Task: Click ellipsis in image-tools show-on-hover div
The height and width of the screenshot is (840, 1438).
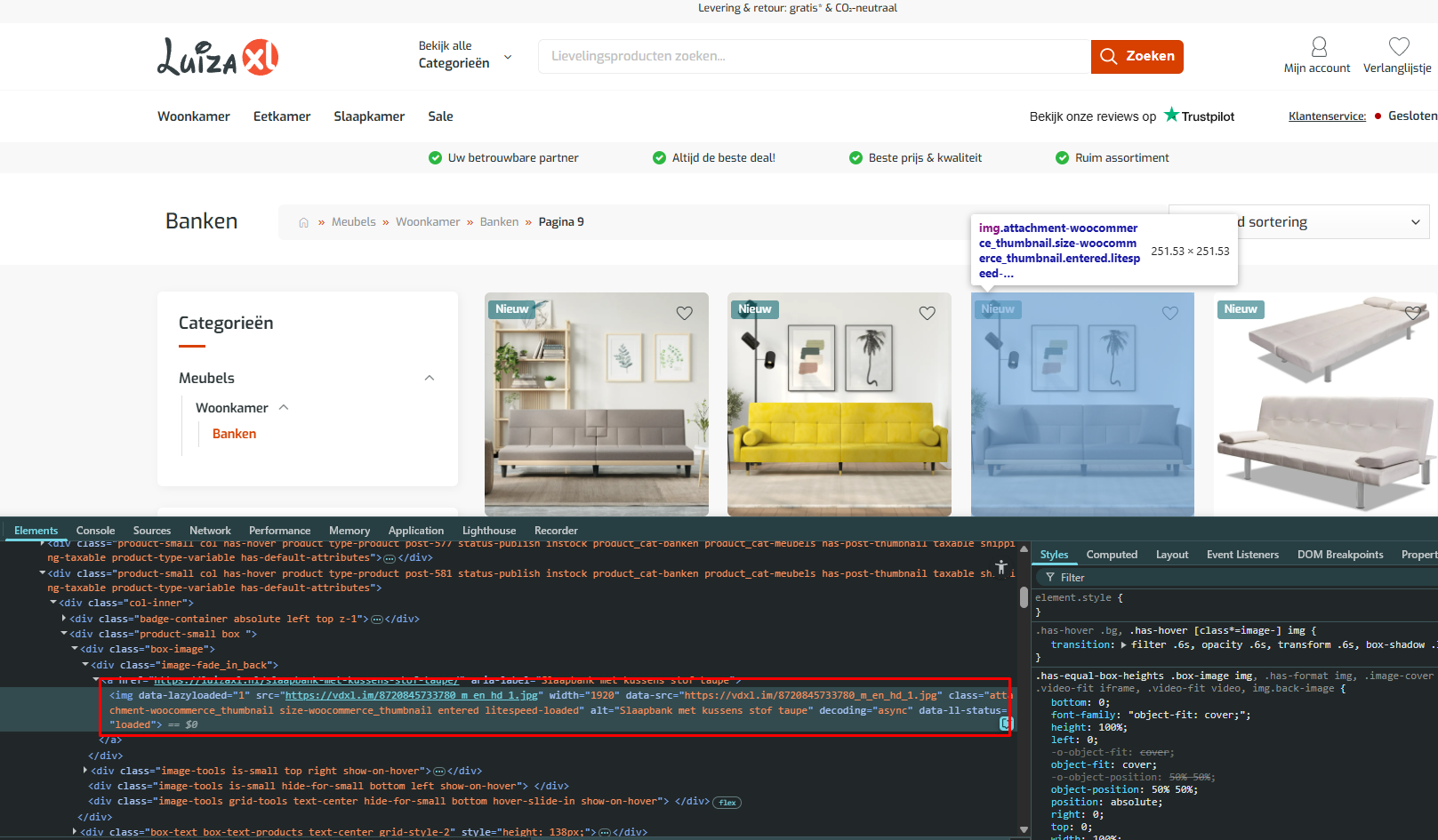Action: (439, 772)
